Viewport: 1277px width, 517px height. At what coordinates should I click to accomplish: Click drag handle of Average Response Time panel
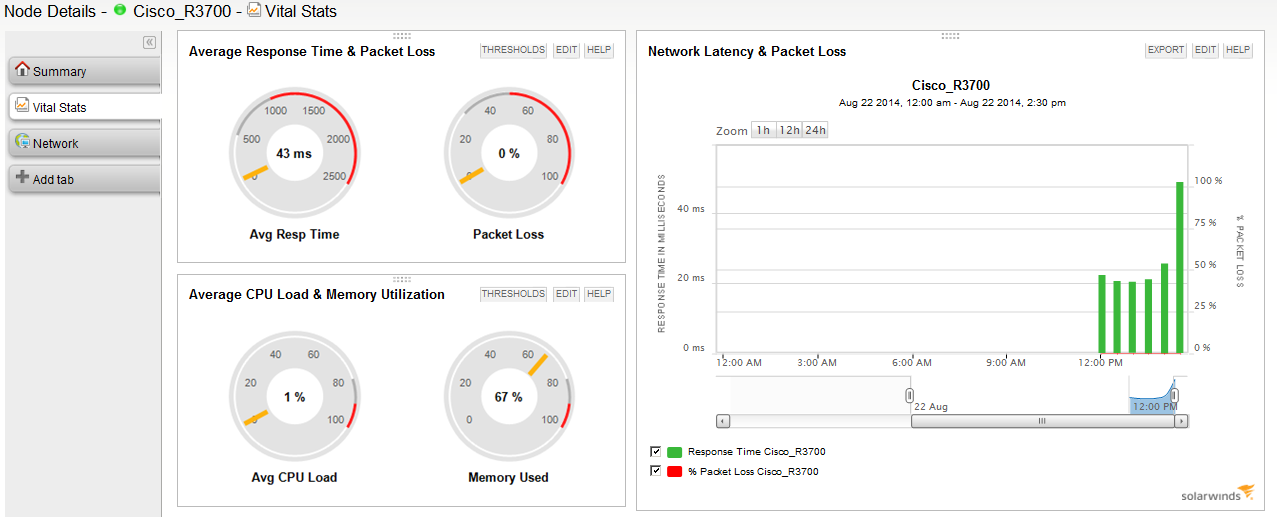[x=402, y=36]
